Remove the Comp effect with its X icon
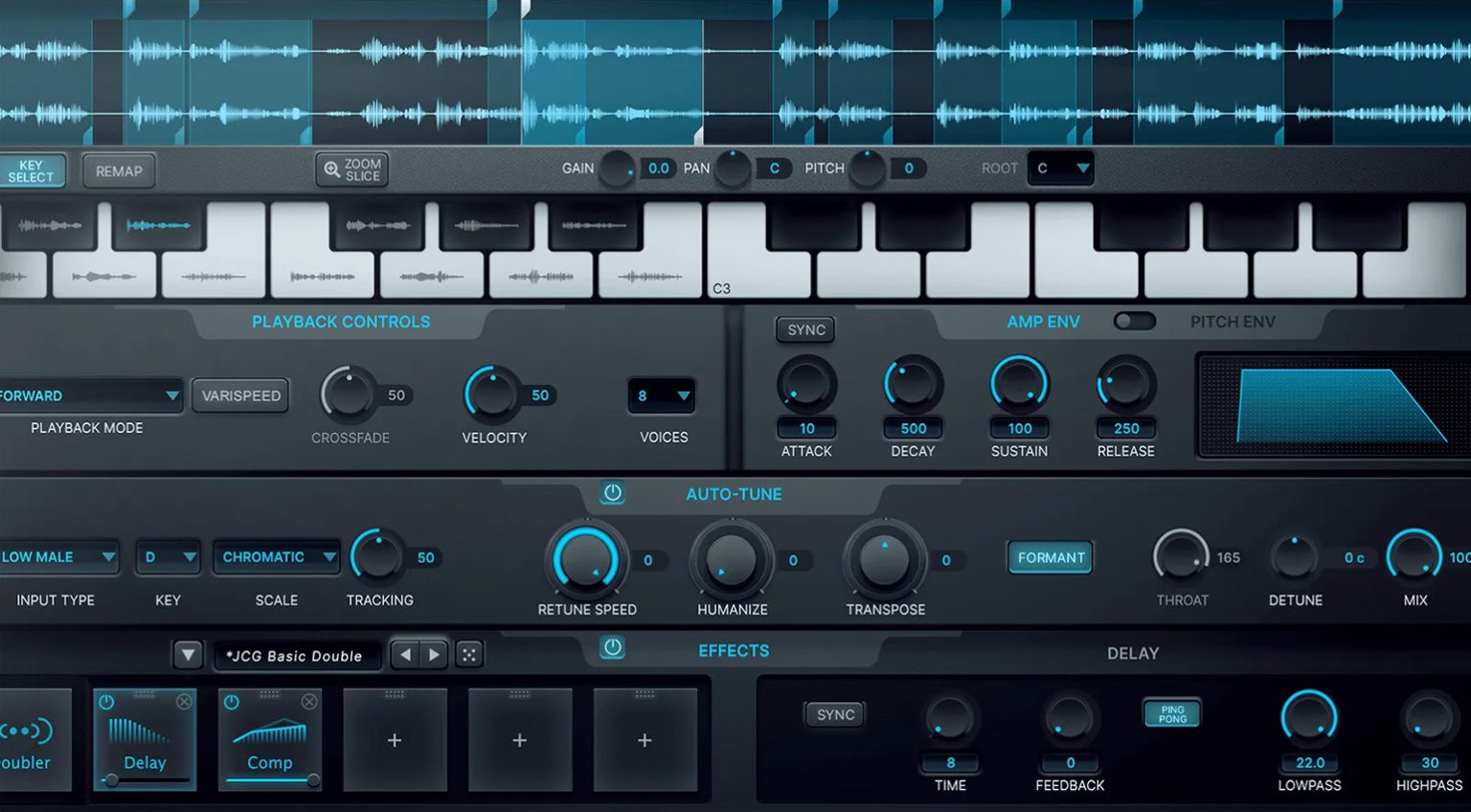Viewport: 1471px width, 812px height. pyautogui.click(x=309, y=702)
